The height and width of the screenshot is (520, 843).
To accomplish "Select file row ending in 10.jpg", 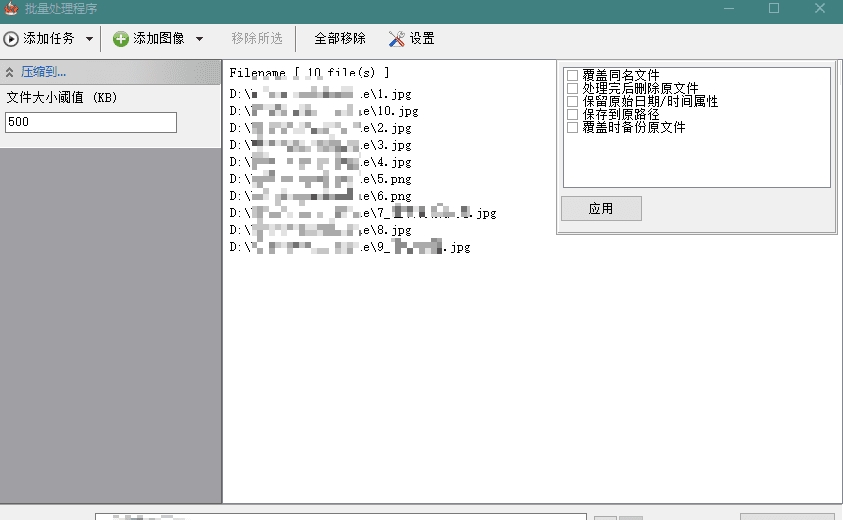I will 324,111.
